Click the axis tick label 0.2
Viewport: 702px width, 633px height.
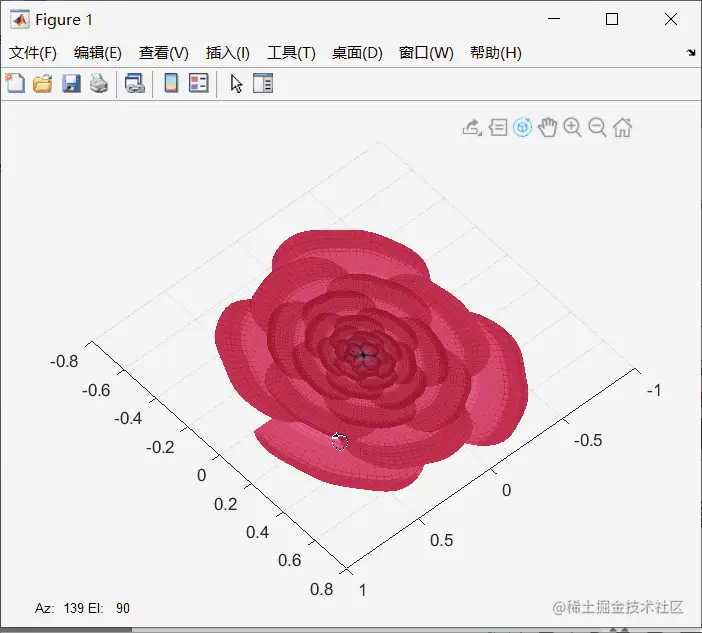point(225,504)
